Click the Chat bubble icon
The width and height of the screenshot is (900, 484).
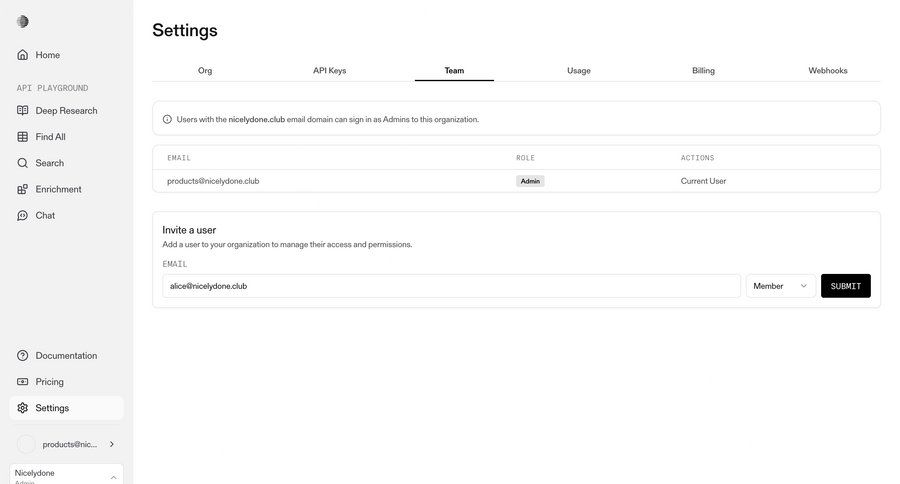pos(23,215)
